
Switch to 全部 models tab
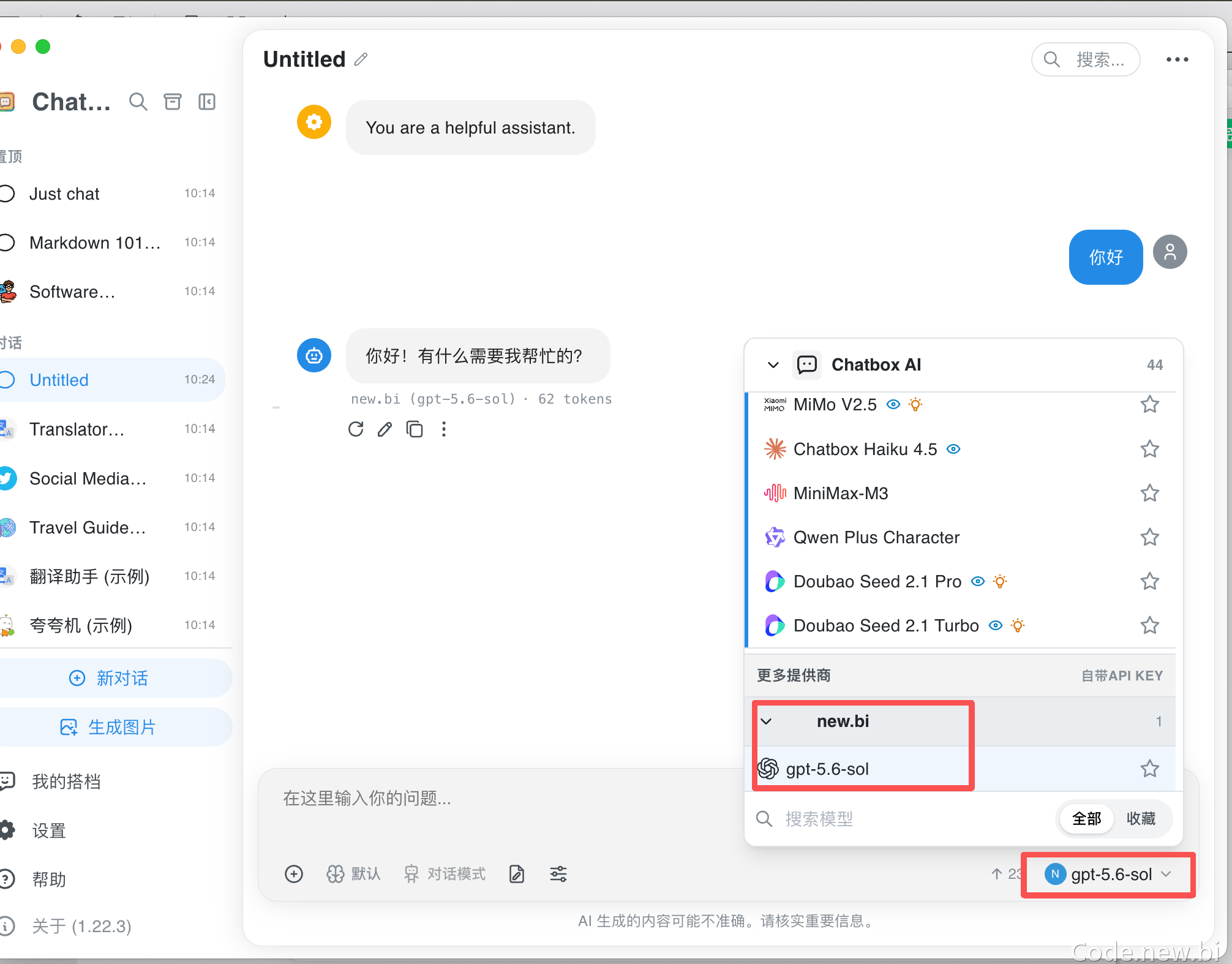click(1086, 819)
